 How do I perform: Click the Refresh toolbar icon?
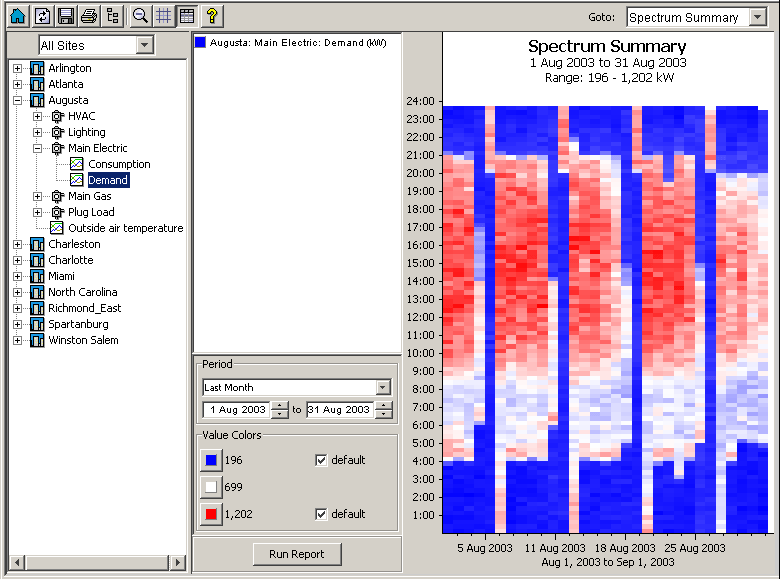[x=41, y=16]
